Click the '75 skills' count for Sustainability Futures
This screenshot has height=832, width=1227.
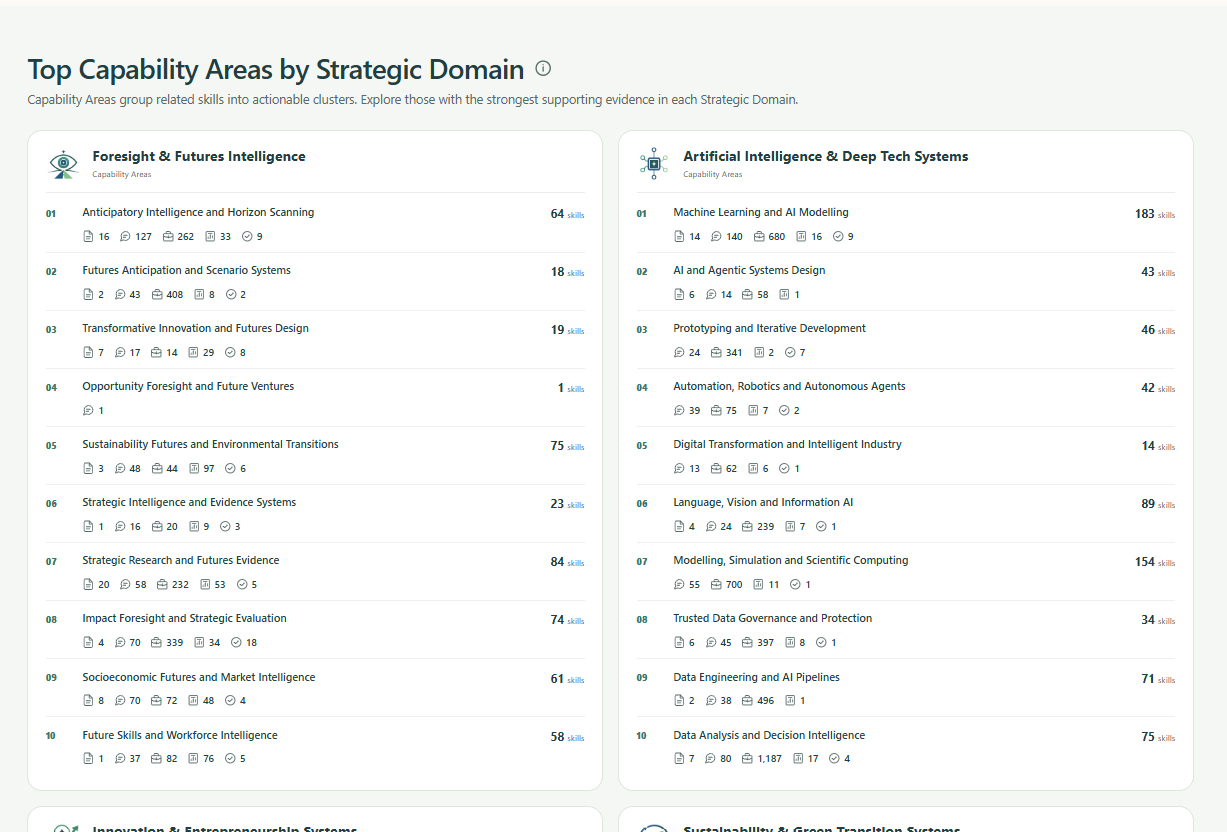(567, 446)
